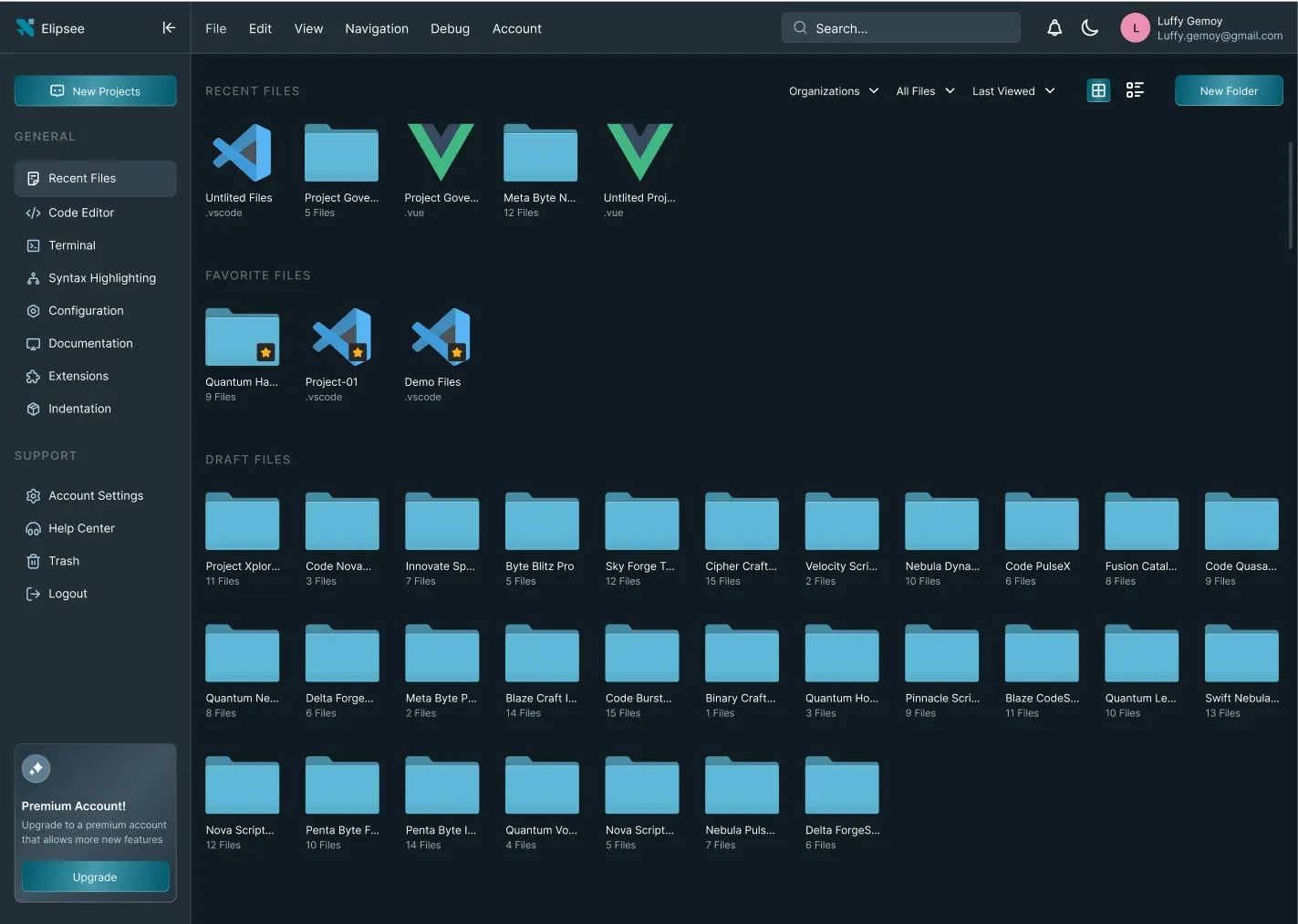
Task: Open the All Files filter dropdown
Action: [925, 91]
